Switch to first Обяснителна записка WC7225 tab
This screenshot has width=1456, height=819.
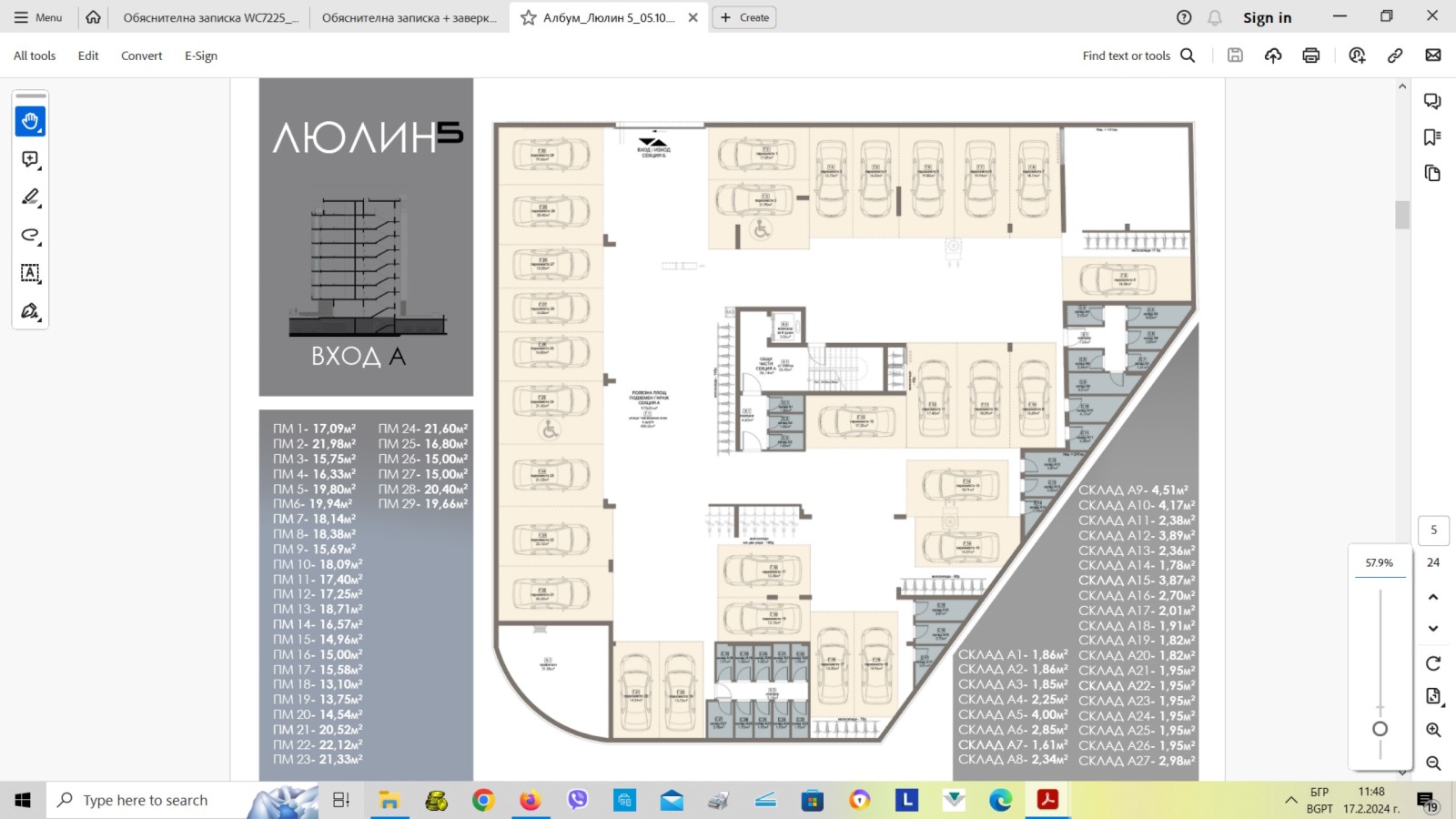210,17
